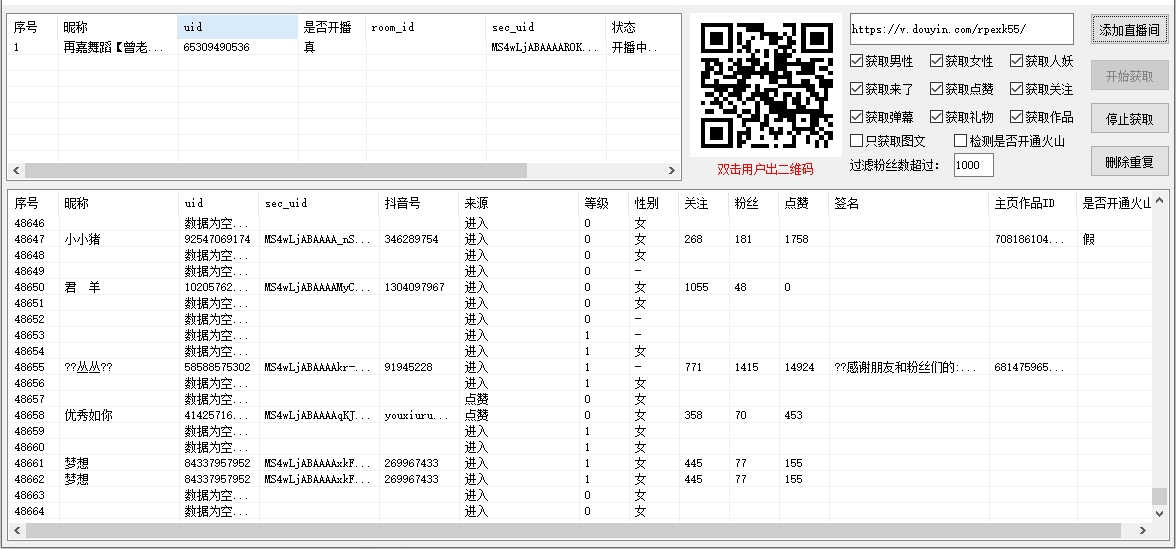Enable the 只获取图文 checkbox
Screen dimensions: 1176x549
coord(857,141)
